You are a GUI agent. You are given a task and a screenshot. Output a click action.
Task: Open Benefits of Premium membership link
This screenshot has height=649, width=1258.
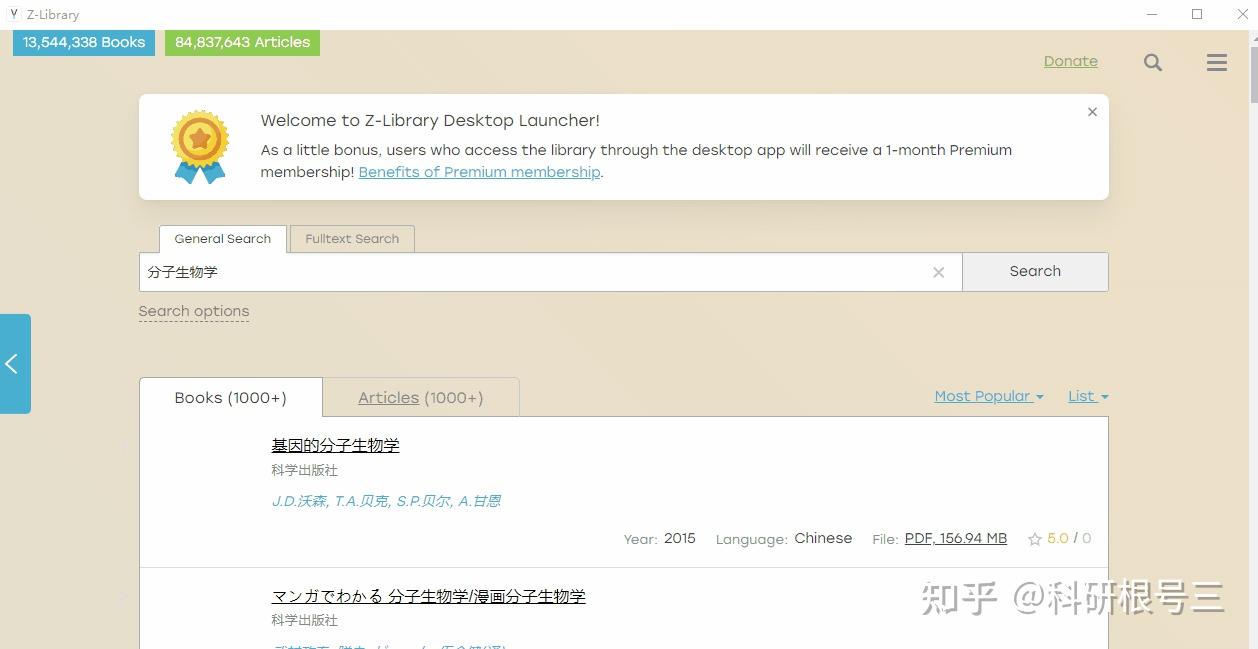[479, 172]
